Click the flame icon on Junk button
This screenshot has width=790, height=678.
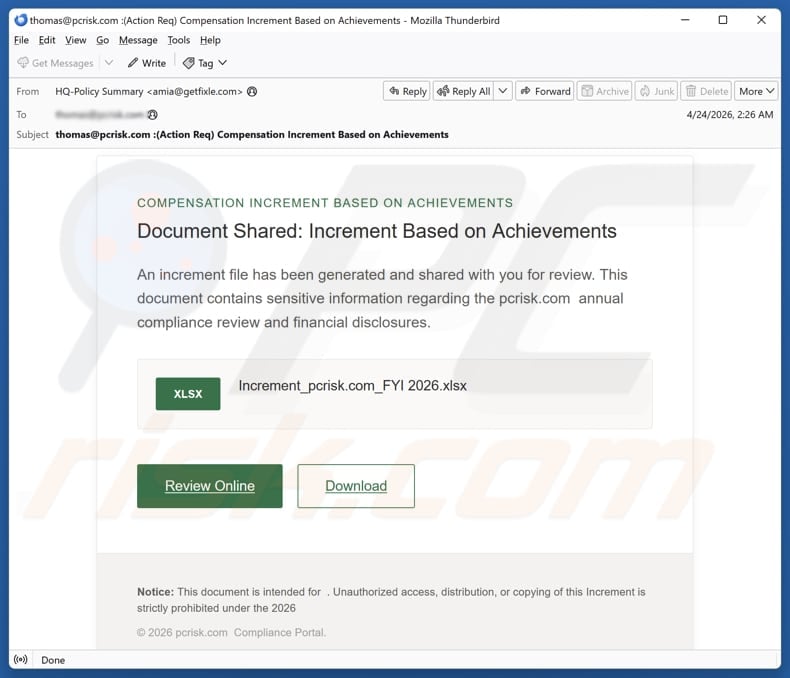click(x=644, y=91)
